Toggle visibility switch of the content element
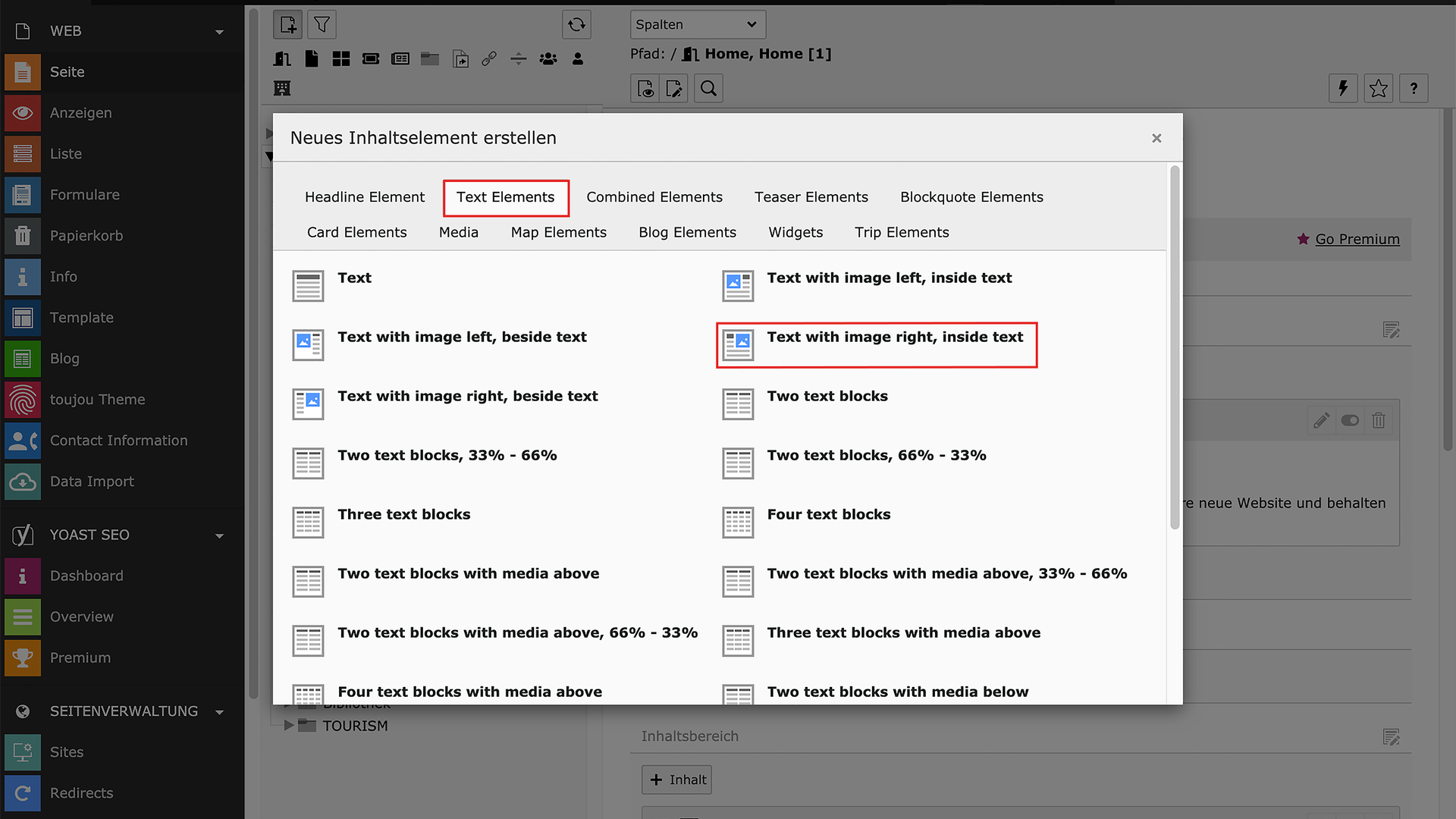 (x=1350, y=420)
